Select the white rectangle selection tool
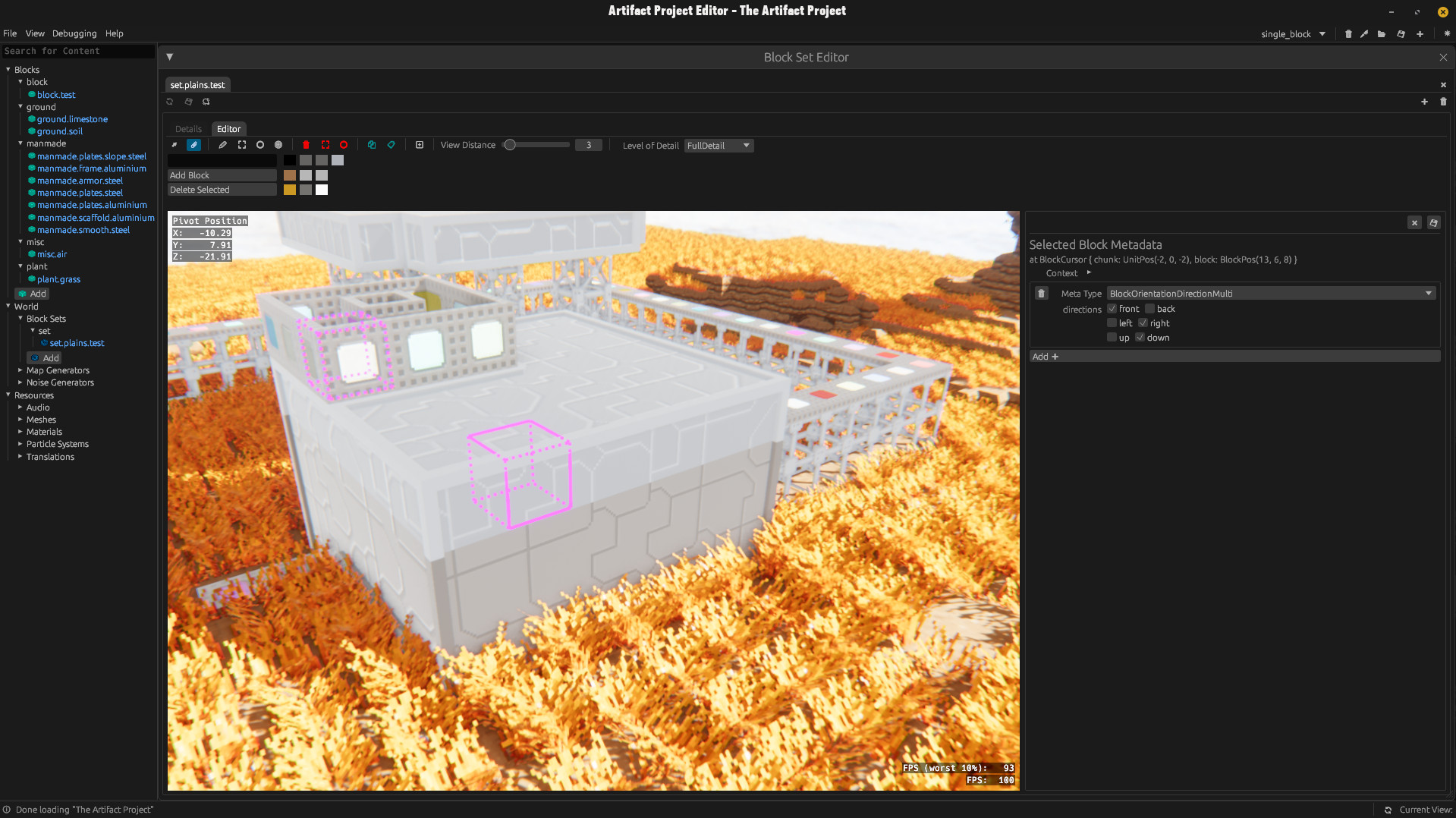Image resolution: width=1456 pixels, height=818 pixels. click(242, 145)
